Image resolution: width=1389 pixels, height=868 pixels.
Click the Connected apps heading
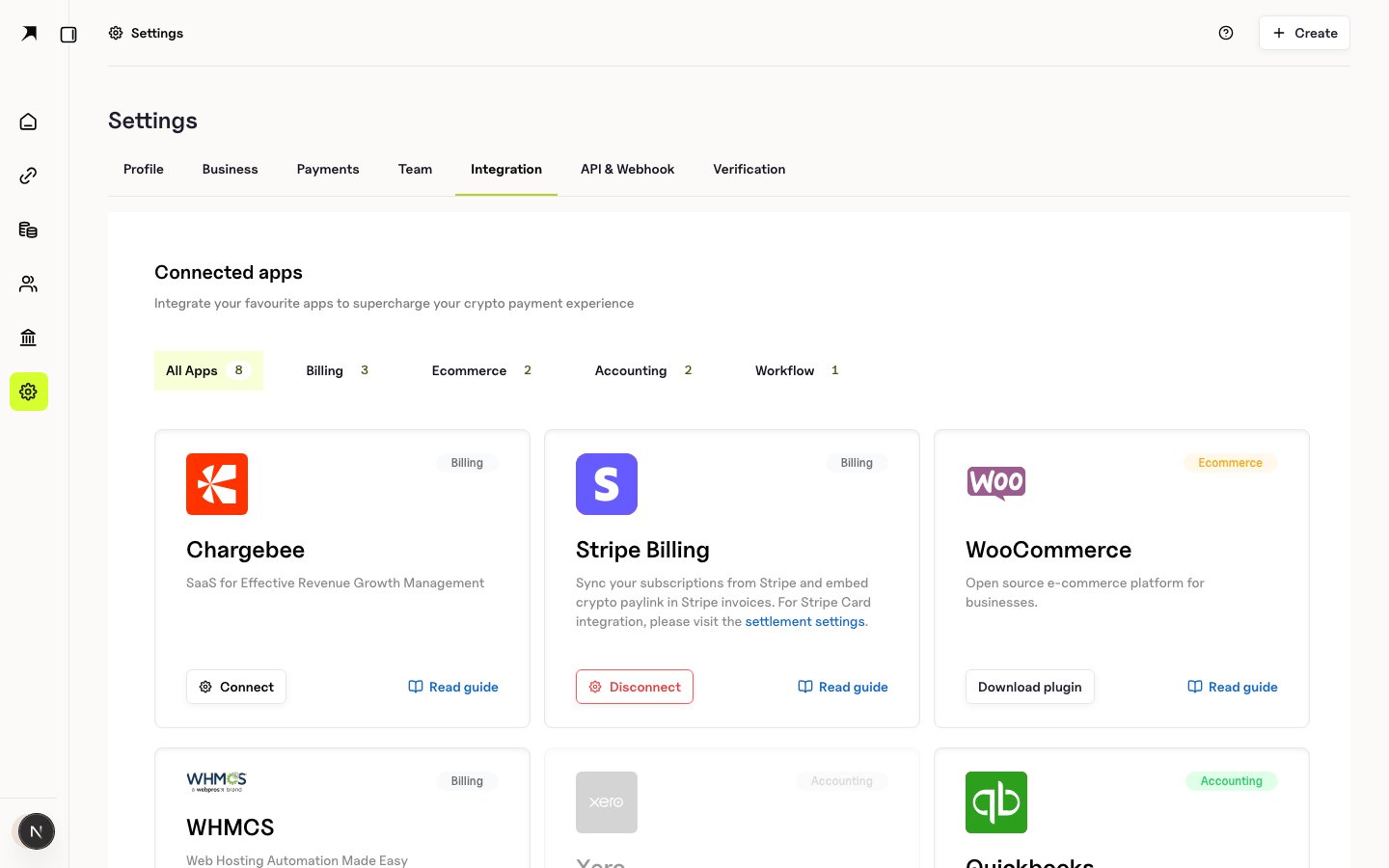tap(229, 272)
